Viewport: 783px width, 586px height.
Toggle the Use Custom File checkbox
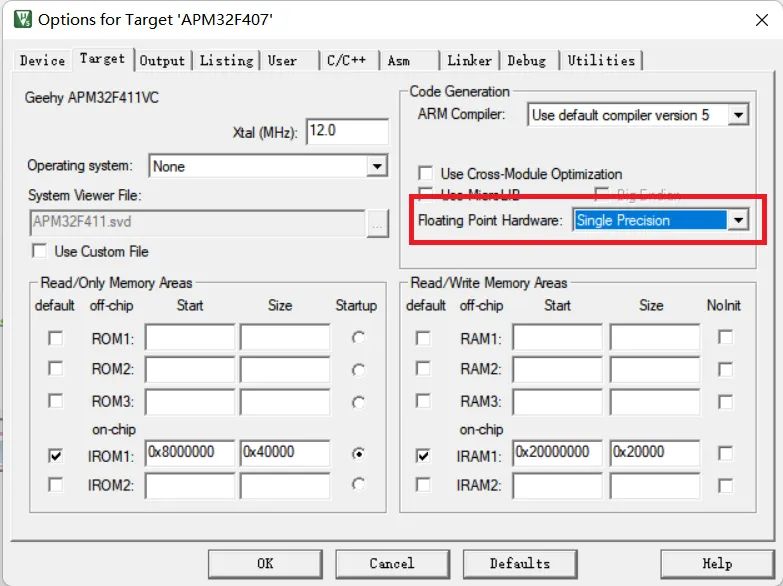coord(40,251)
